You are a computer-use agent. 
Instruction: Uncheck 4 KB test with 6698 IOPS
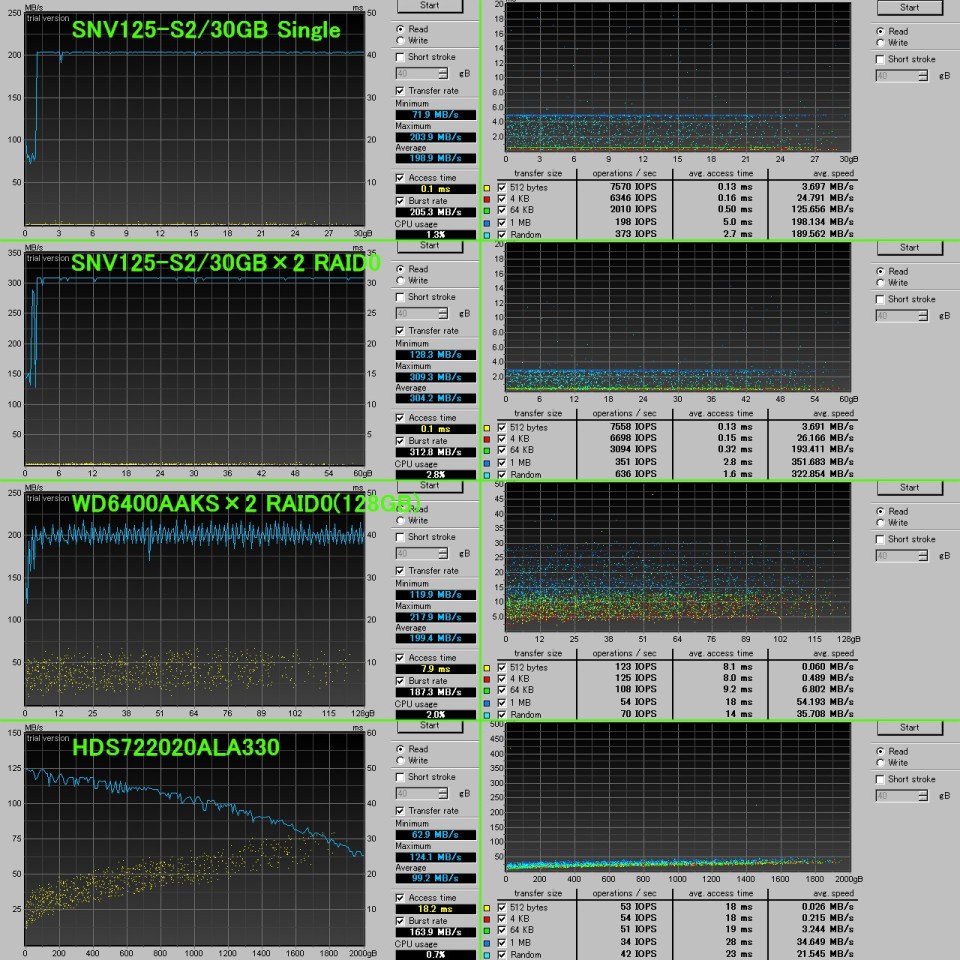[x=502, y=439]
